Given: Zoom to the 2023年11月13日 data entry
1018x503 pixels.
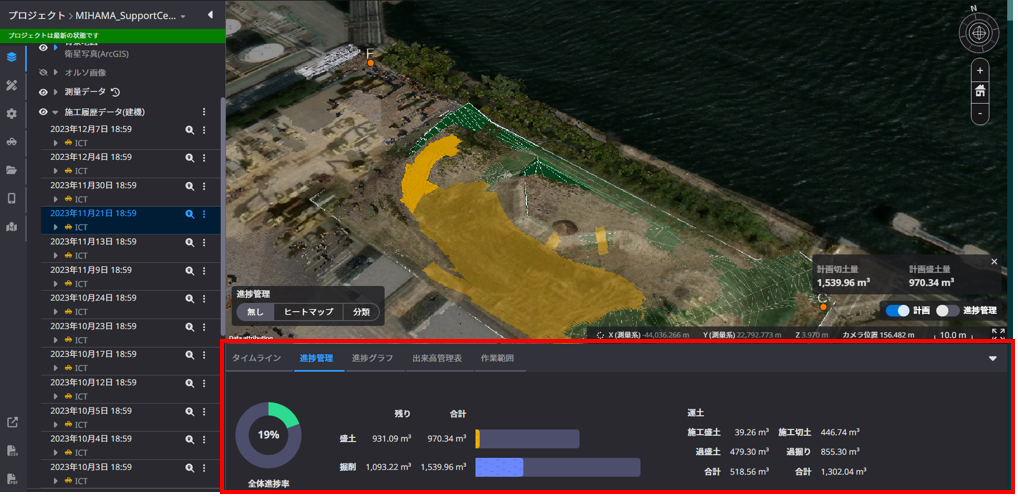Looking at the screenshot, I should [x=190, y=242].
